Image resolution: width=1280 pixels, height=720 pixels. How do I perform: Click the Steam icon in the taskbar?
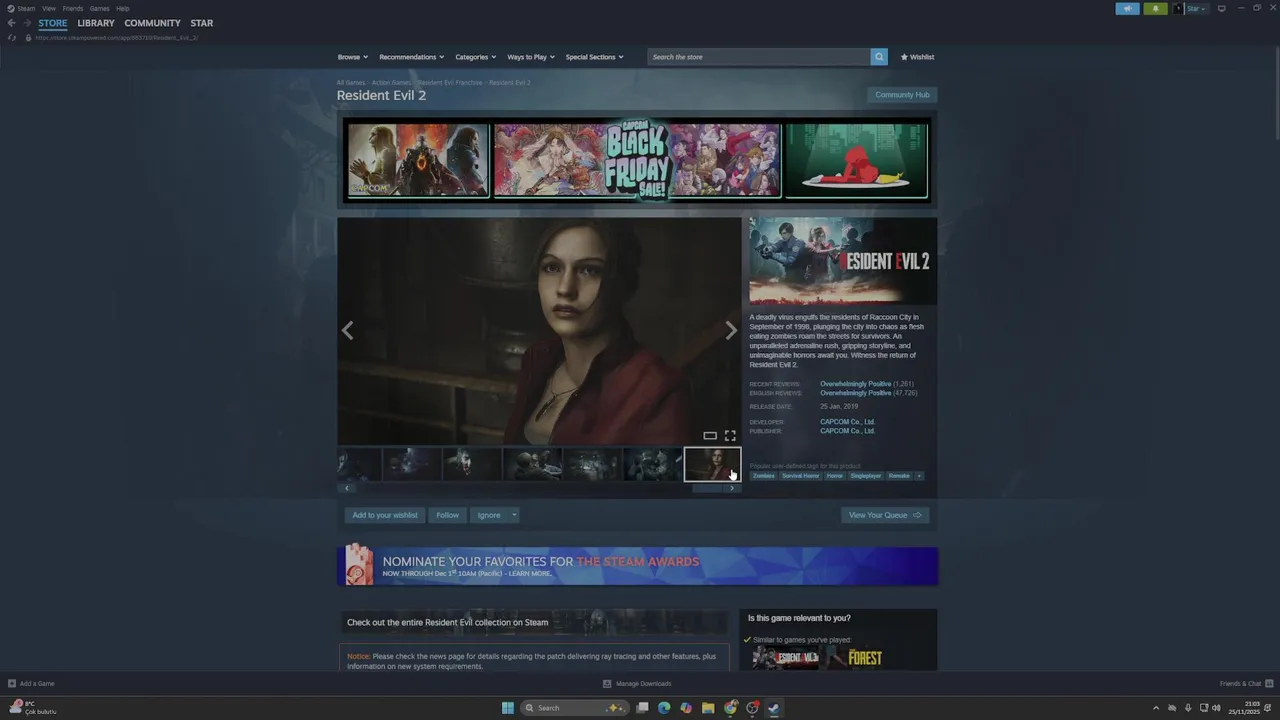tap(774, 708)
